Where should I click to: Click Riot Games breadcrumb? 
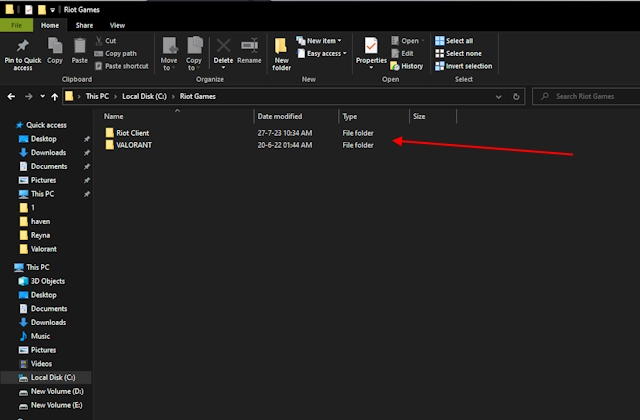coord(198,96)
